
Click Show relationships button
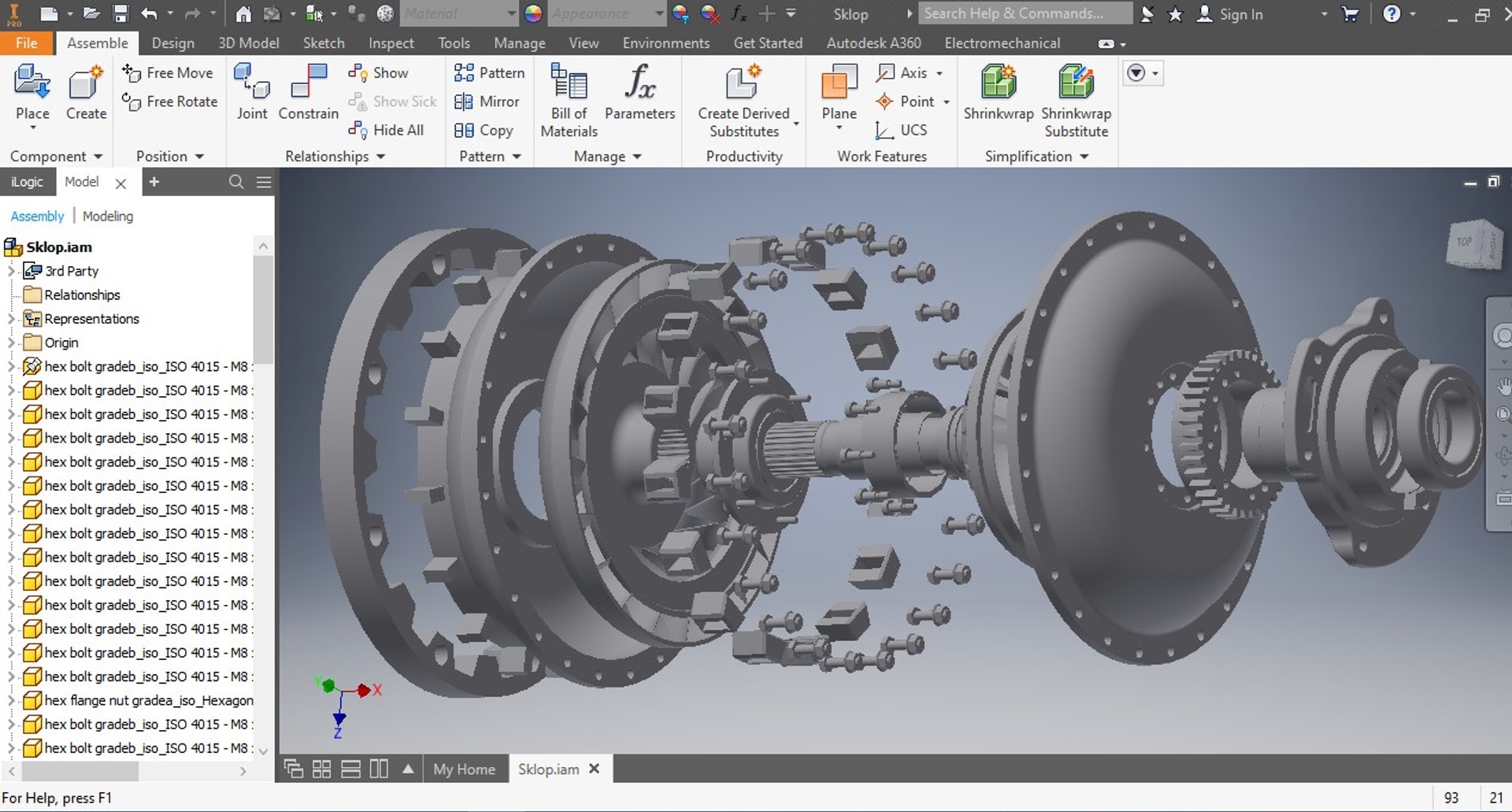[379, 72]
